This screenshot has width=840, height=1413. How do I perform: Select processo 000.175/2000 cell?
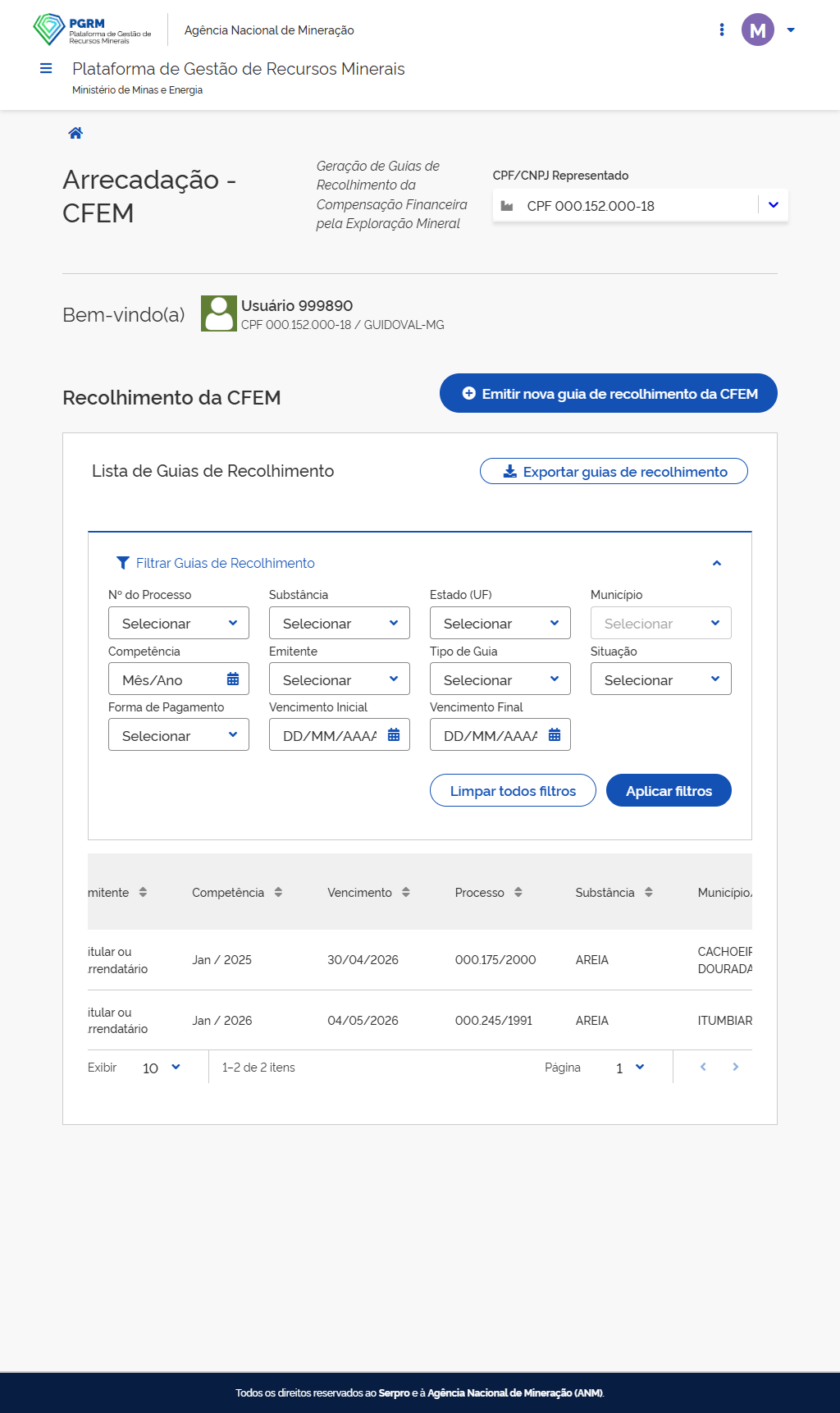pos(495,960)
